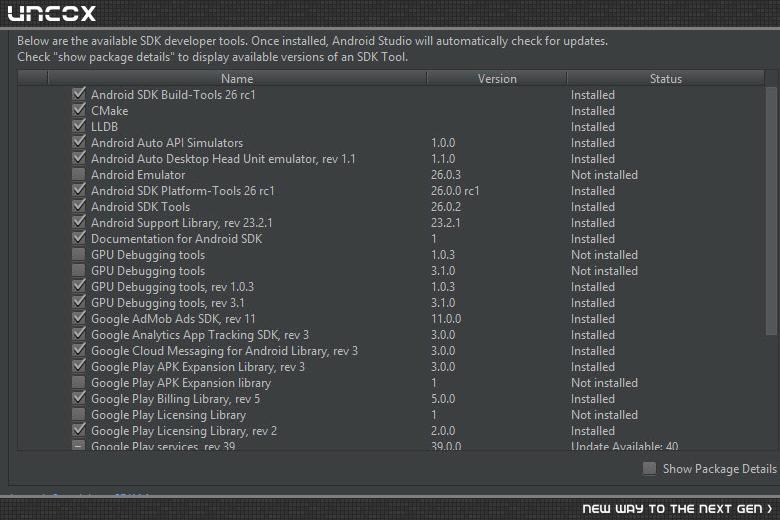Screen dimensions: 780x520
Task: Select the 'Android Emulator' row name
Action: click(x=138, y=175)
